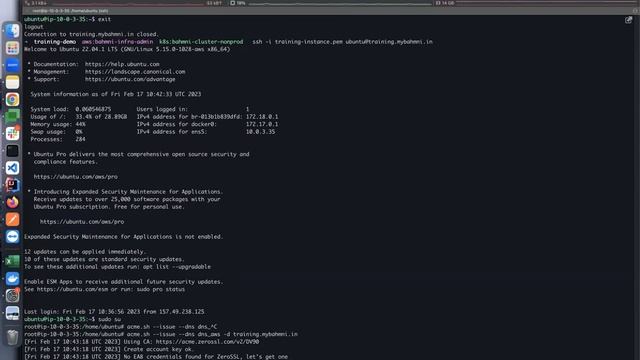Screen dimensions: 640x360
Task: Click the 'aws:bahmni-infra-admin' prompt segment
Action: coord(117,42)
